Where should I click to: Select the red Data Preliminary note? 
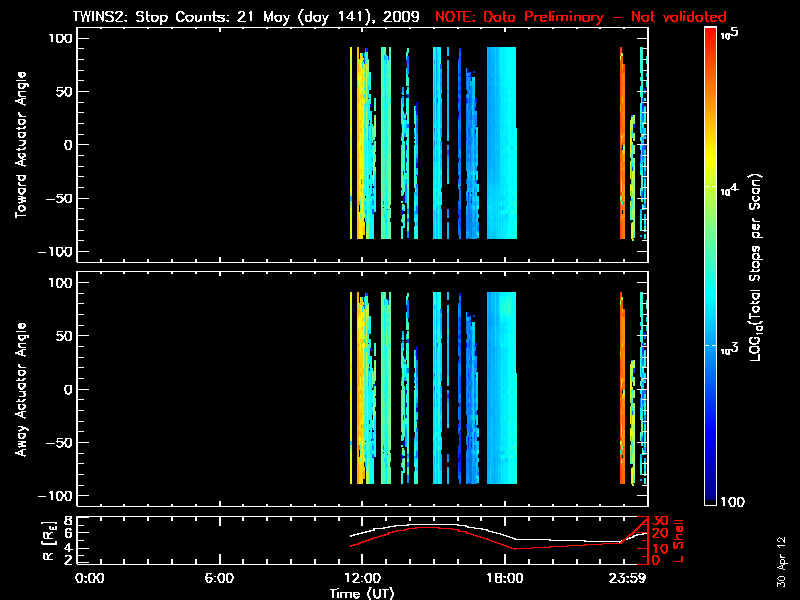(x=580, y=17)
